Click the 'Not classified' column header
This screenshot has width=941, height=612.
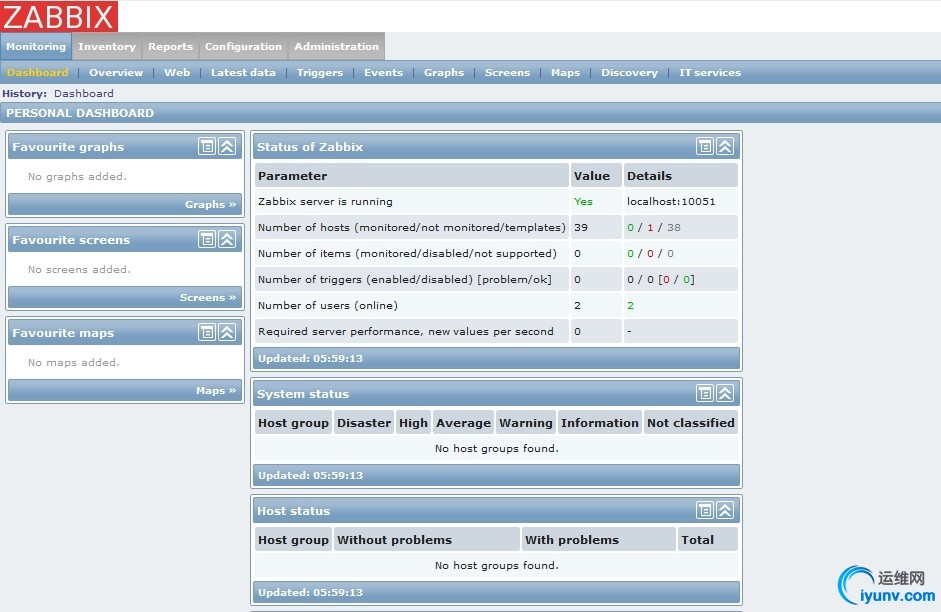(691, 423)
